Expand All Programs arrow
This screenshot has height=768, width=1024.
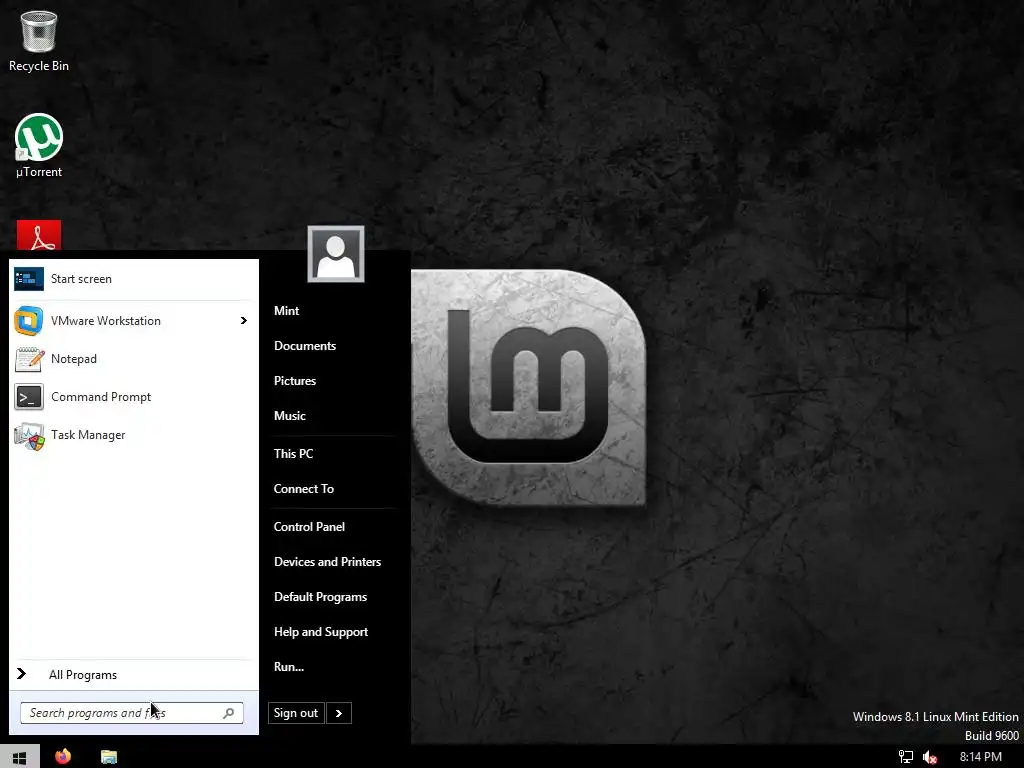tap(22, 673)
